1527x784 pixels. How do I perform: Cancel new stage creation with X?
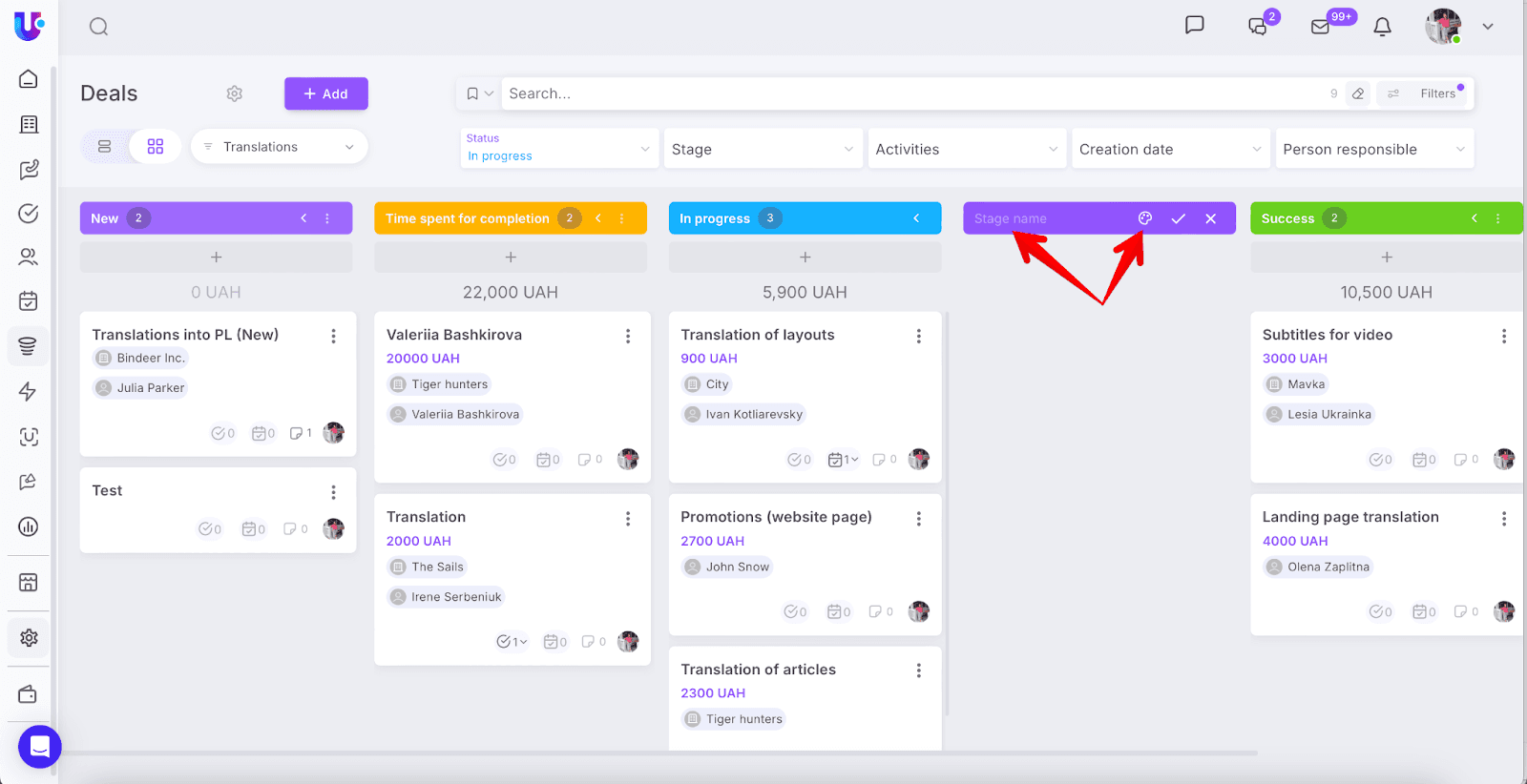(1211, 218)
